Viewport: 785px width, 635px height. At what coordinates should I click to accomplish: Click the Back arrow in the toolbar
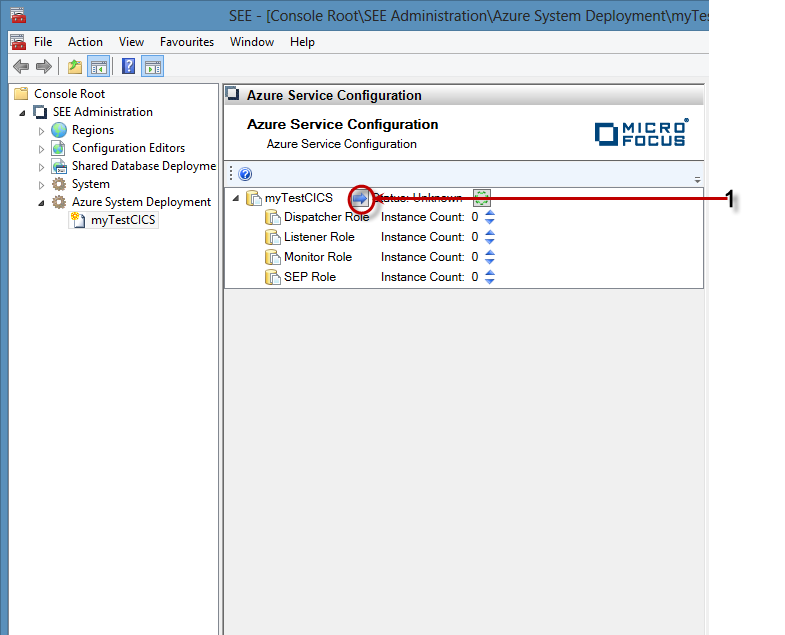tap(20, 67)
